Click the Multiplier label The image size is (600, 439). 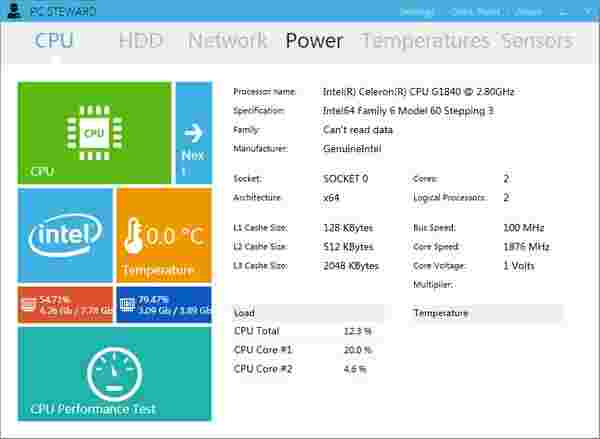pyautogui.click(x=433, y=284)
